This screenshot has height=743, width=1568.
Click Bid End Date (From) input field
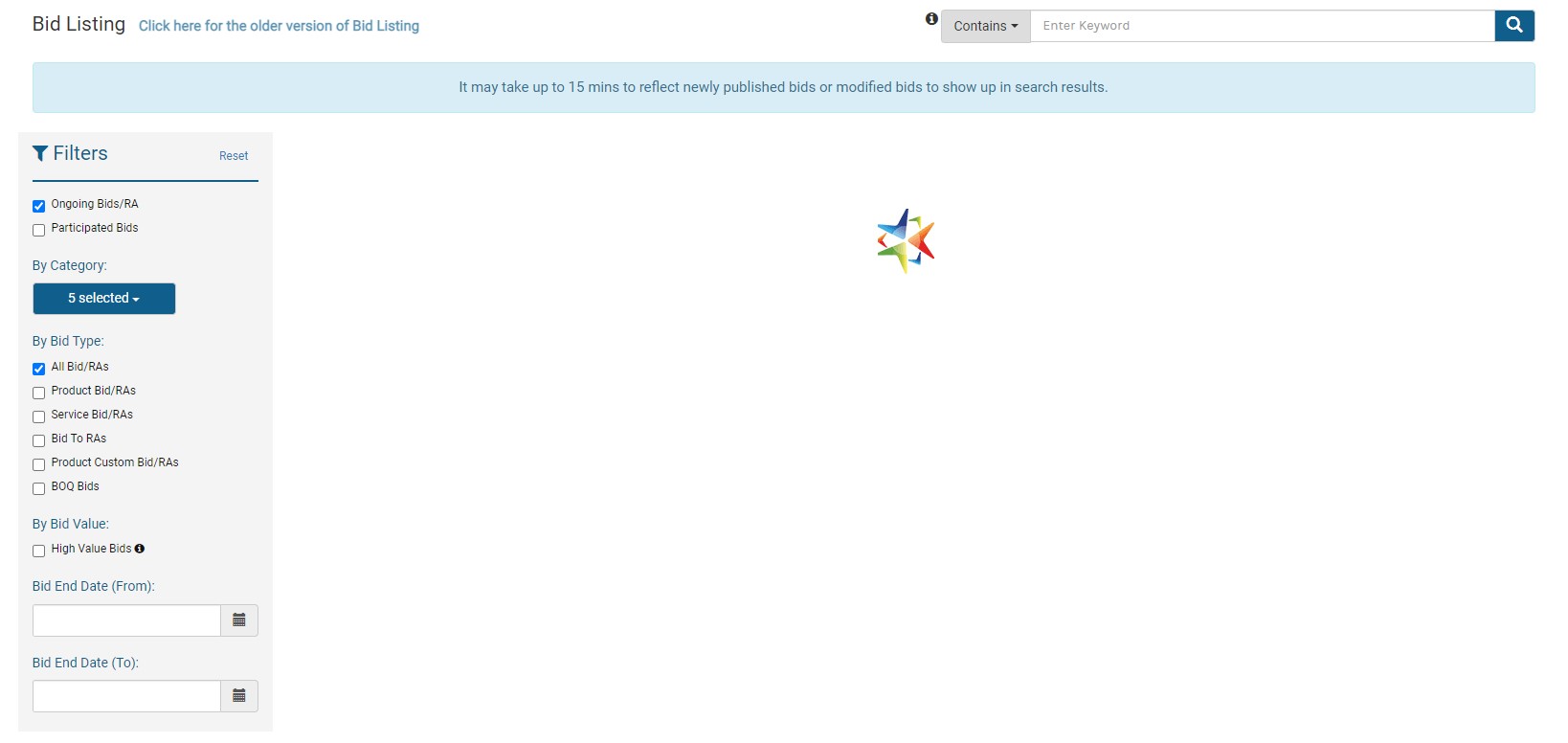[126, 620]
